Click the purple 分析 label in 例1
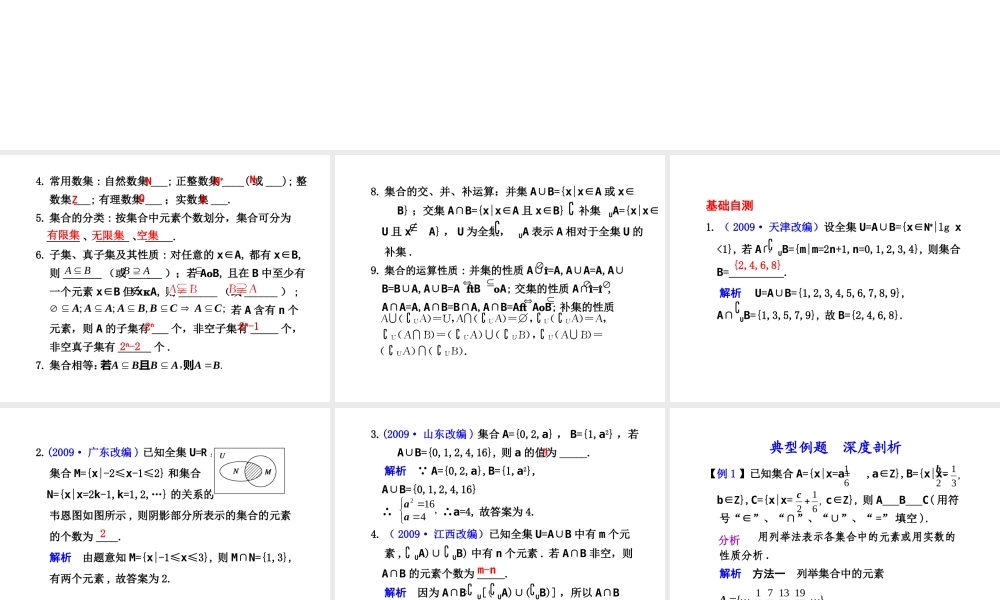 click(729, 539)
